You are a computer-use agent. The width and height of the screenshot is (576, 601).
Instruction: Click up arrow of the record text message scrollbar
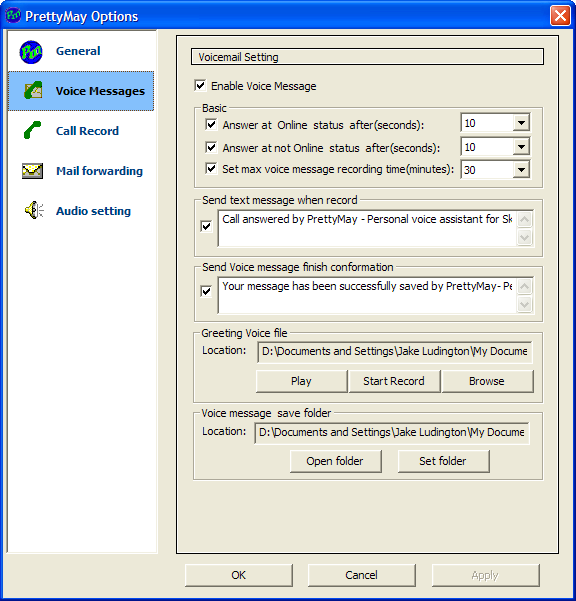[524, 220]
